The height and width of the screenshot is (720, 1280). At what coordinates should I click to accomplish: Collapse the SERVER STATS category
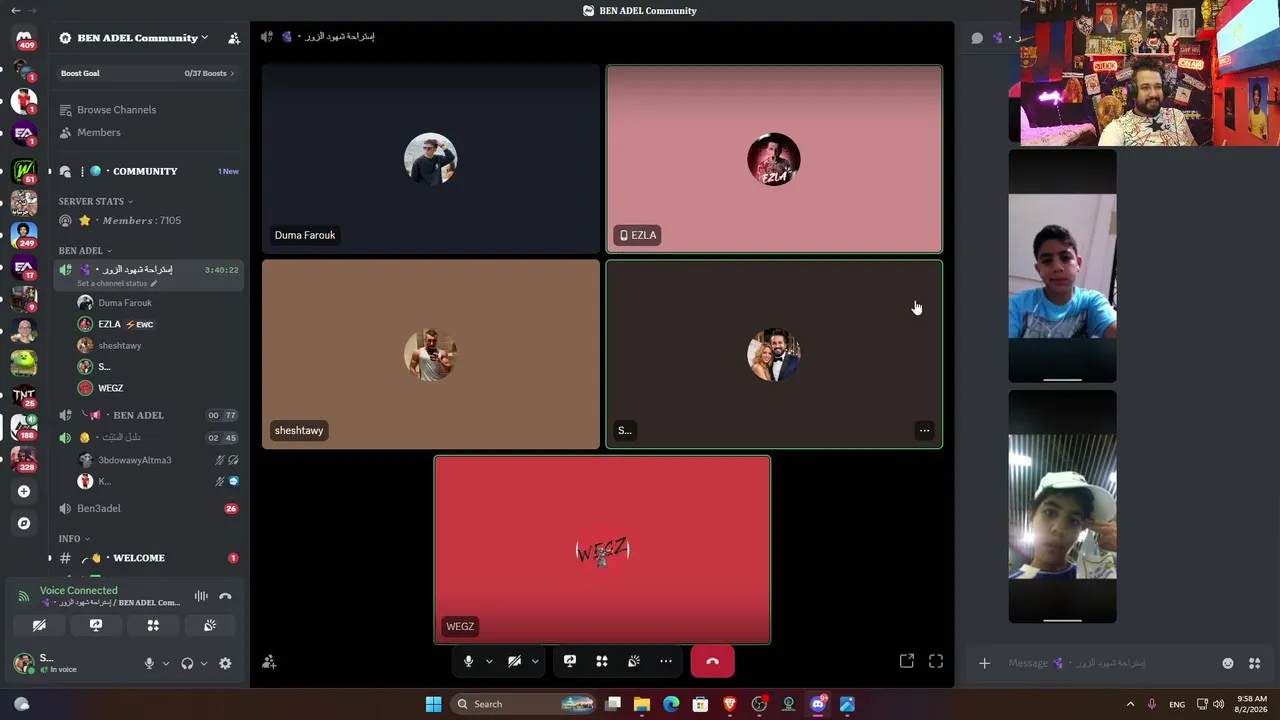95,201
